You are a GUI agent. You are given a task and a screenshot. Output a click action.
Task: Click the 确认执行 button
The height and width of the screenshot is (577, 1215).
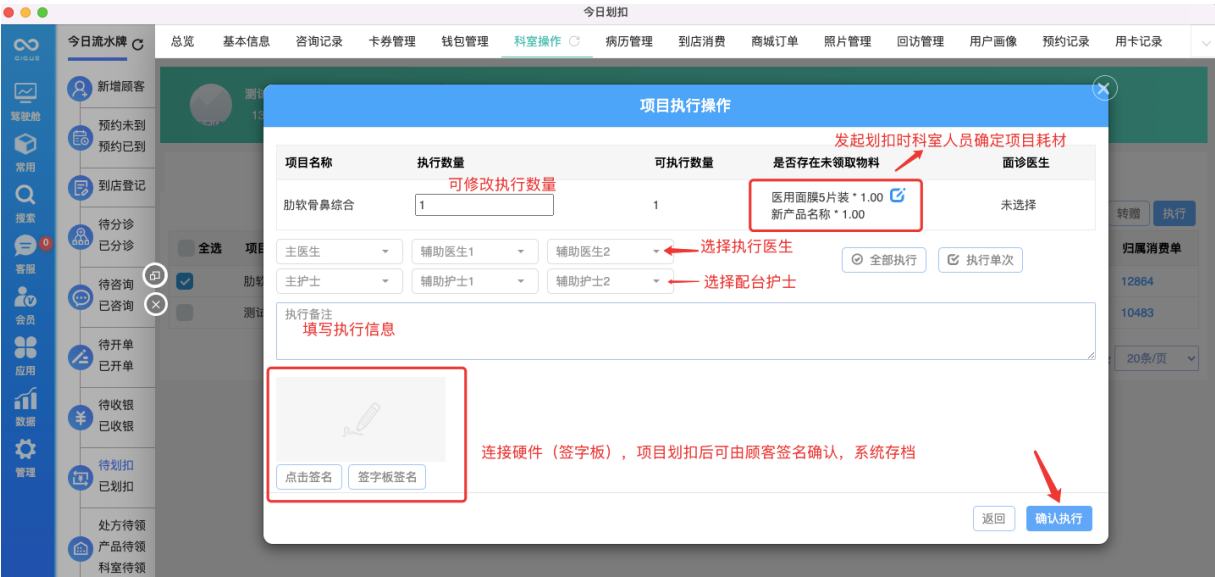[1058, 518]
